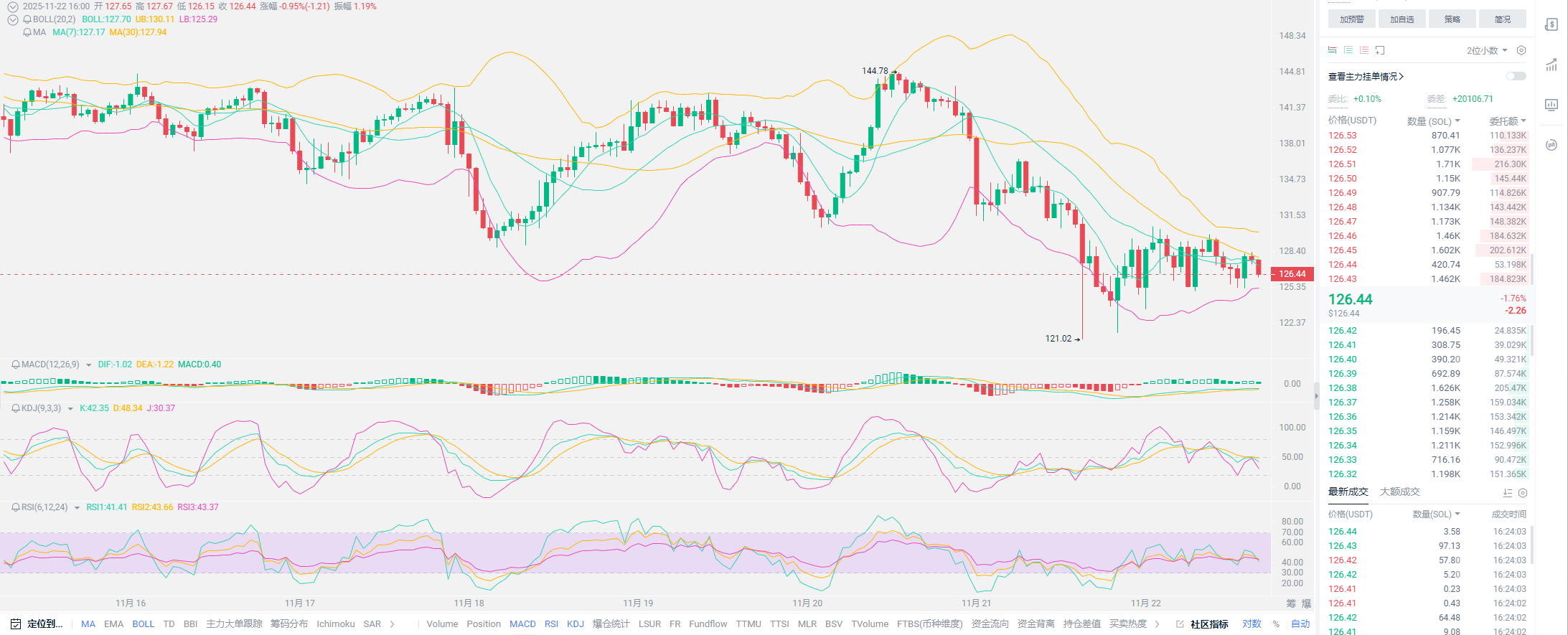Image resolution: width=1568 pixels, height=635 pixels.
Task: Open recent trades settings hexagon icon
Action: point(1523,493)
